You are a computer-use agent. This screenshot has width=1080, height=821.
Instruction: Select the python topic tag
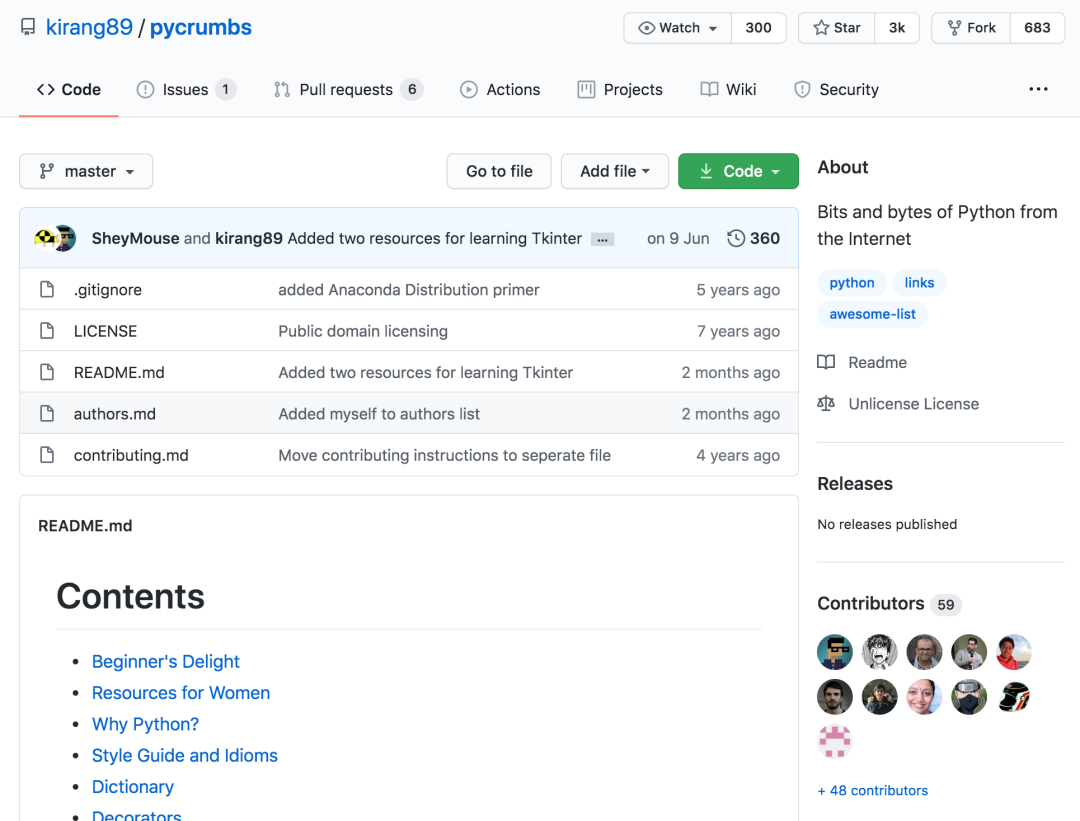pos(852,282)
